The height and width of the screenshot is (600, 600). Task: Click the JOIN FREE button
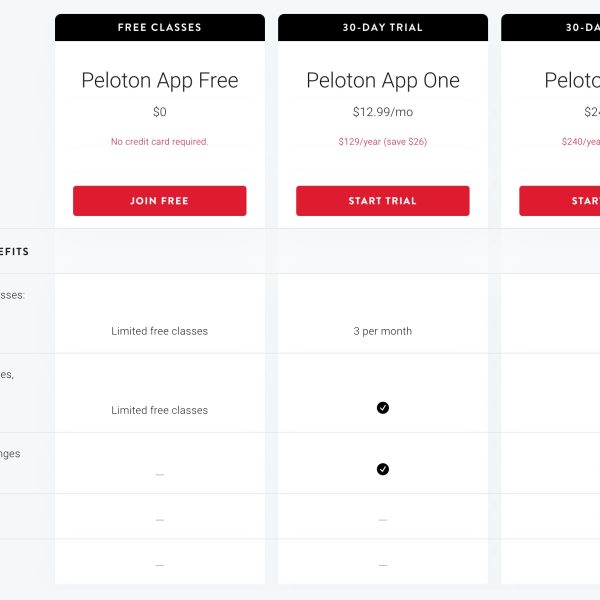pos(160,201)
